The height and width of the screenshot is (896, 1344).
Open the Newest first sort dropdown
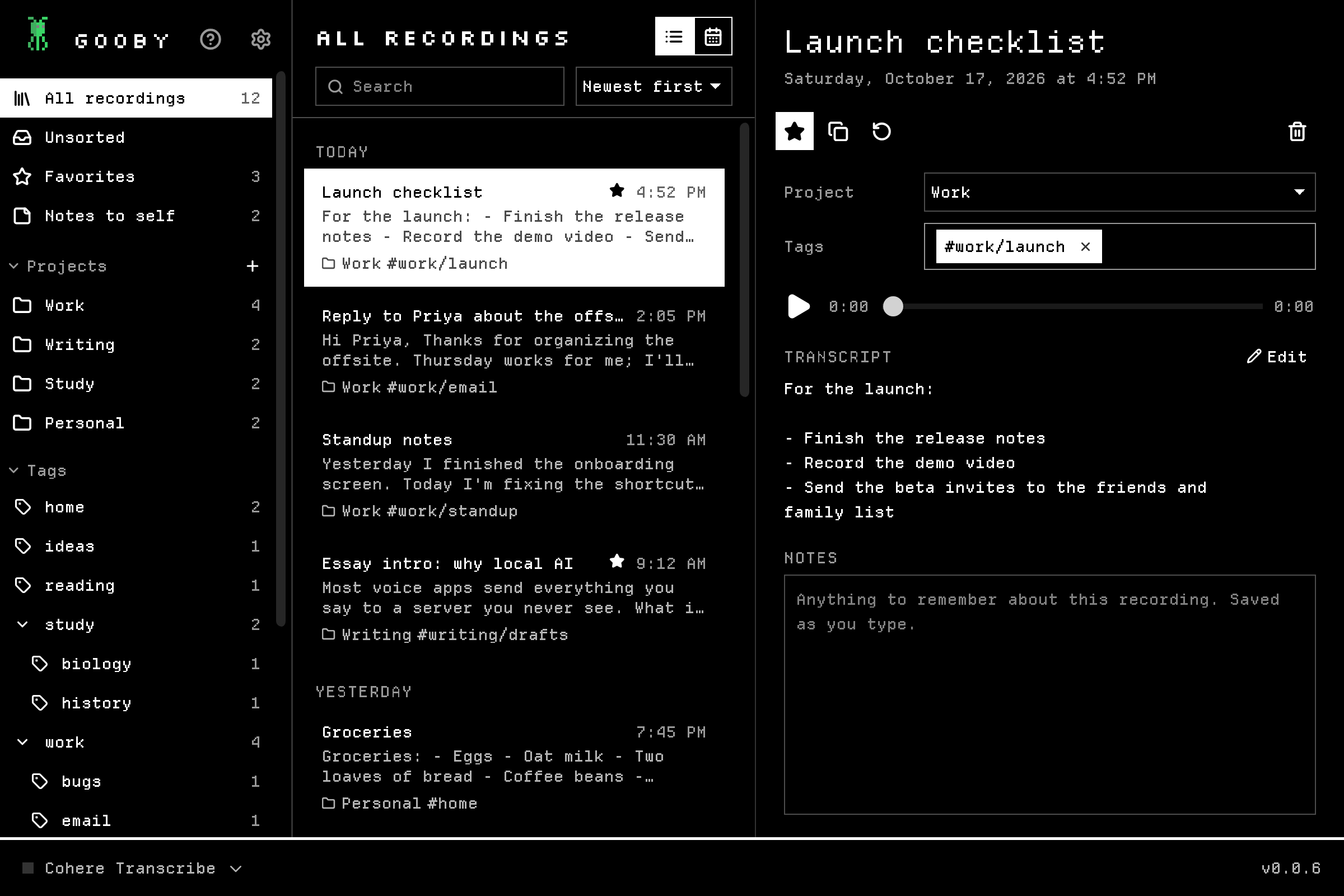tap(653, 86)
